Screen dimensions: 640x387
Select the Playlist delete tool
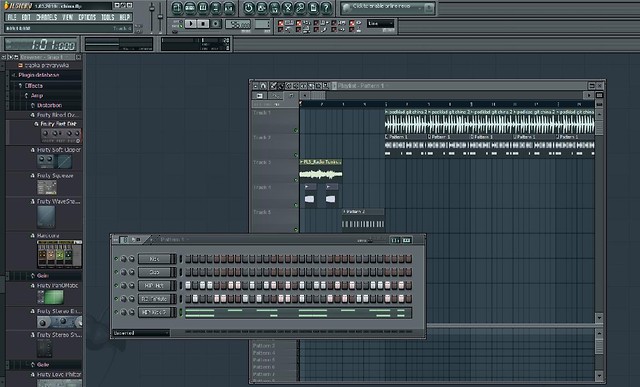289,86
